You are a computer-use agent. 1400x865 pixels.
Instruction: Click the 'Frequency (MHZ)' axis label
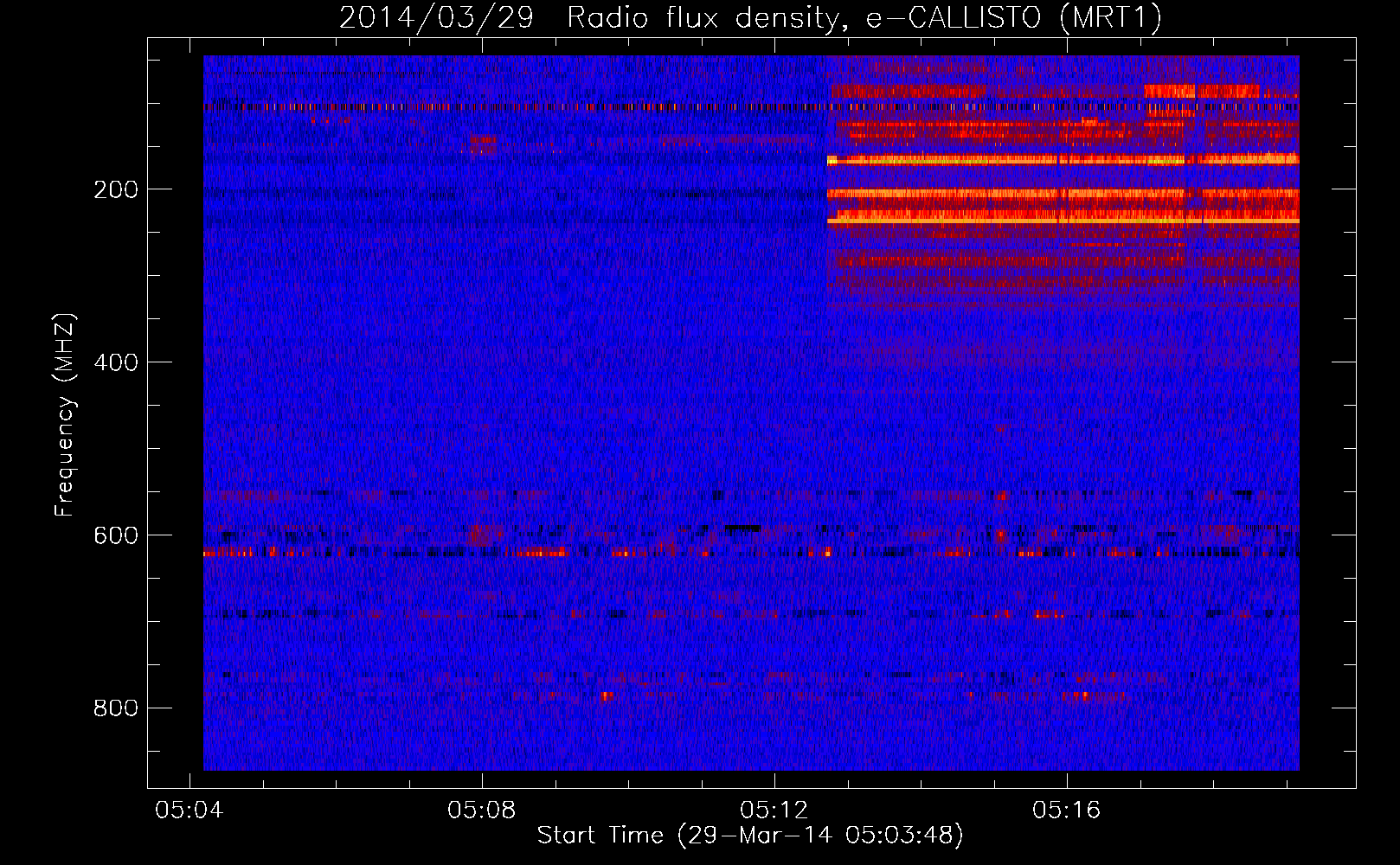tap(65, 415)
